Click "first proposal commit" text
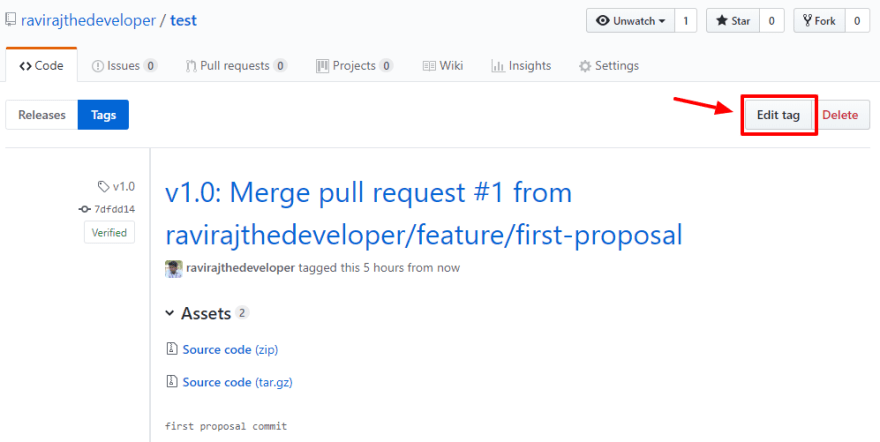Viewport: 880px width, 442px height. pyautogui.click(x=226, y=426)
